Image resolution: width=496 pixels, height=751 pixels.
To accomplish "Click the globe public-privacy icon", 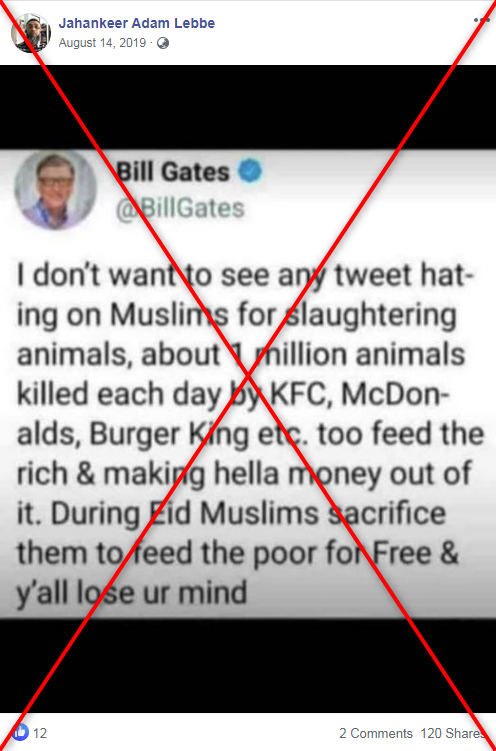I will 163,43.
